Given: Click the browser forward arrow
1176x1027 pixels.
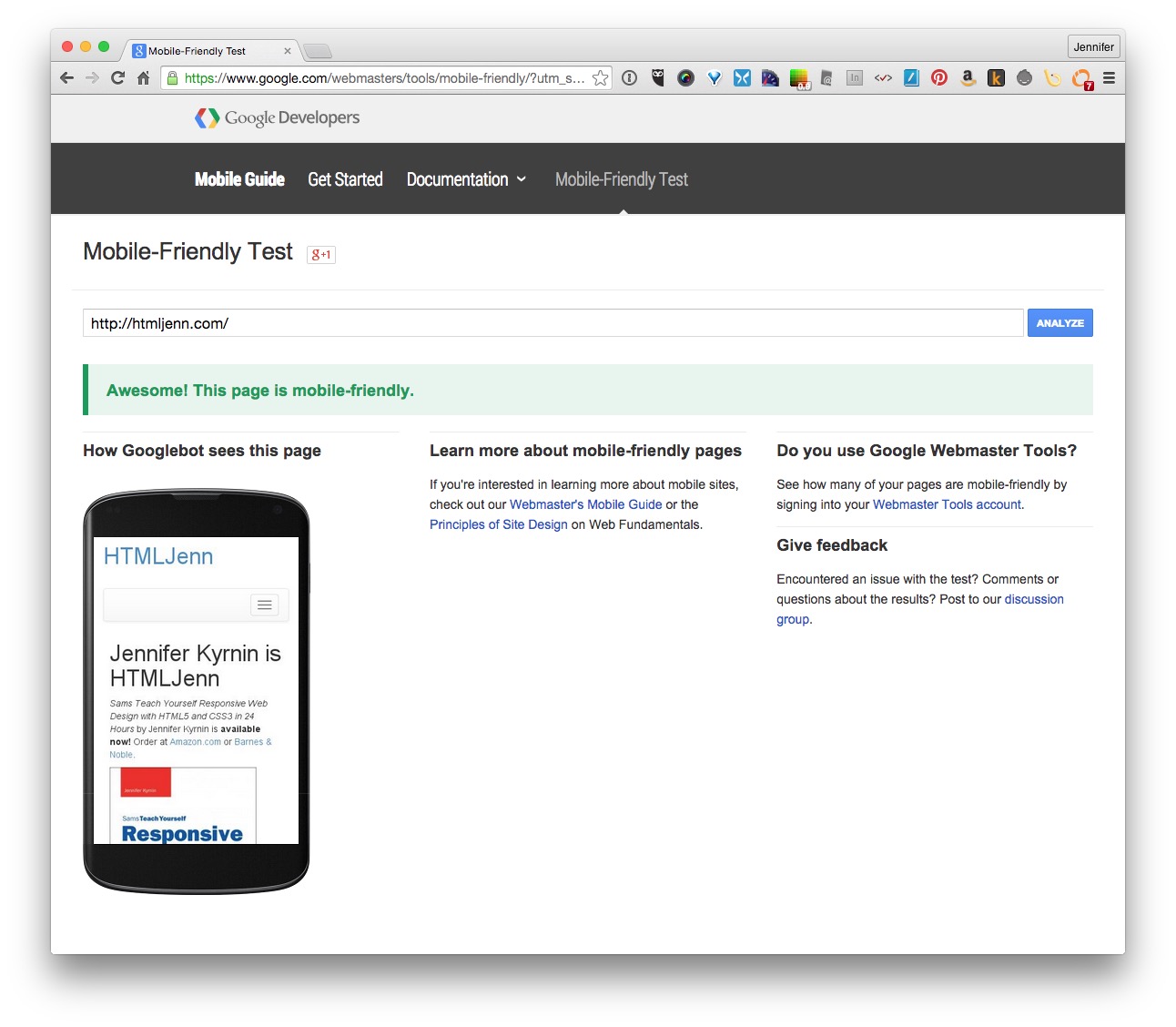Looking at the screenshot, I should point(92,78).
